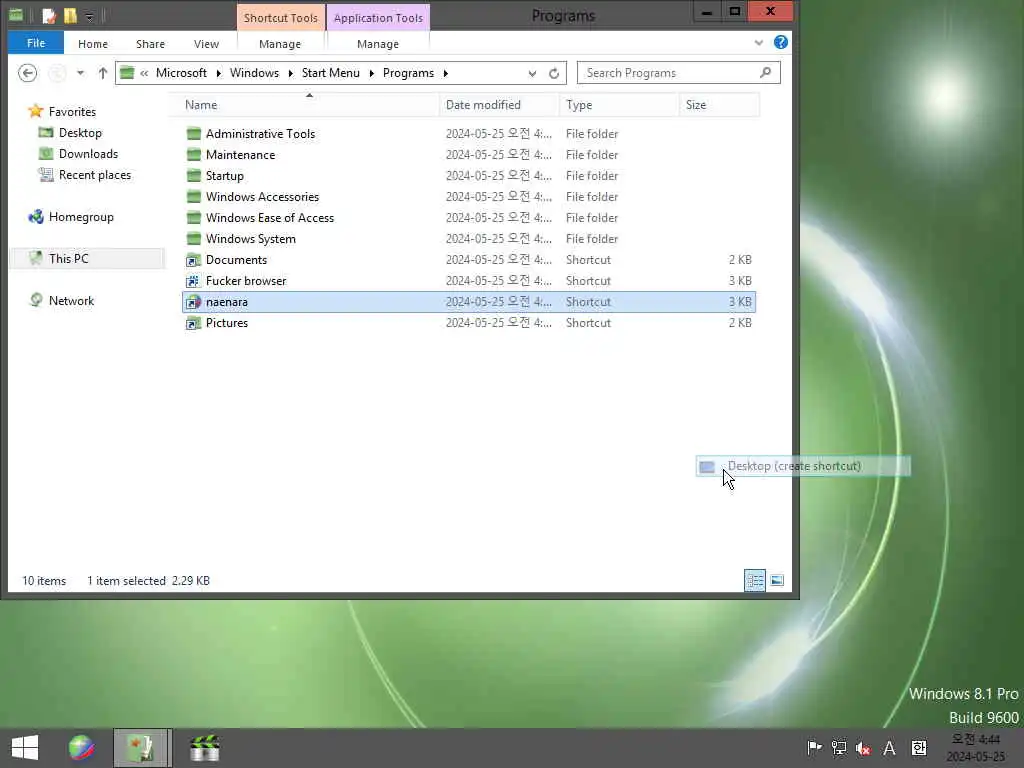Select the Windows System folder icon

[193, 238]
